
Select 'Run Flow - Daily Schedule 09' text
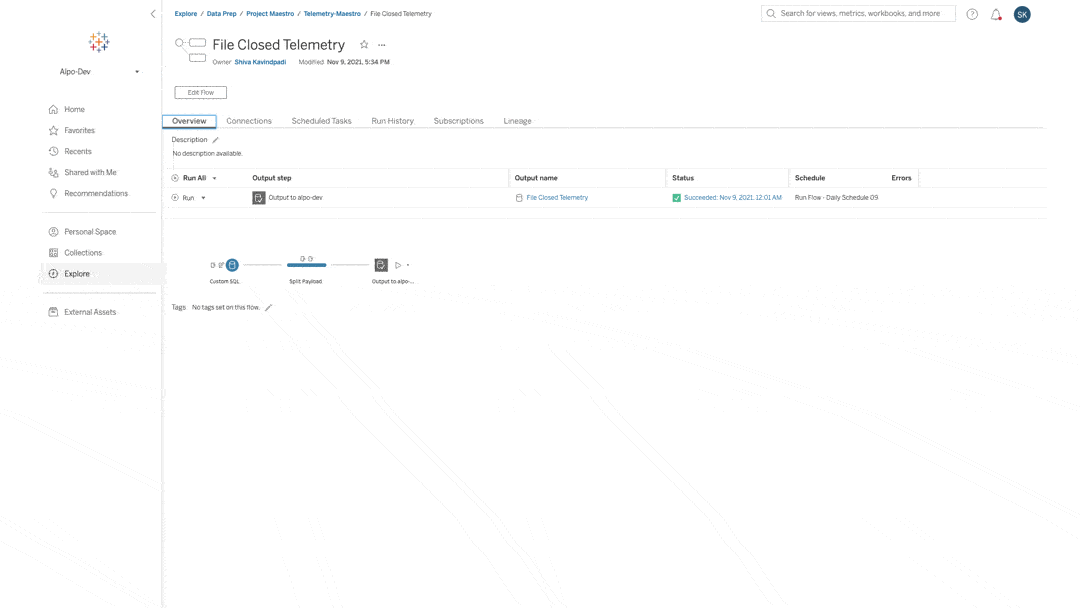click(836, 198)
